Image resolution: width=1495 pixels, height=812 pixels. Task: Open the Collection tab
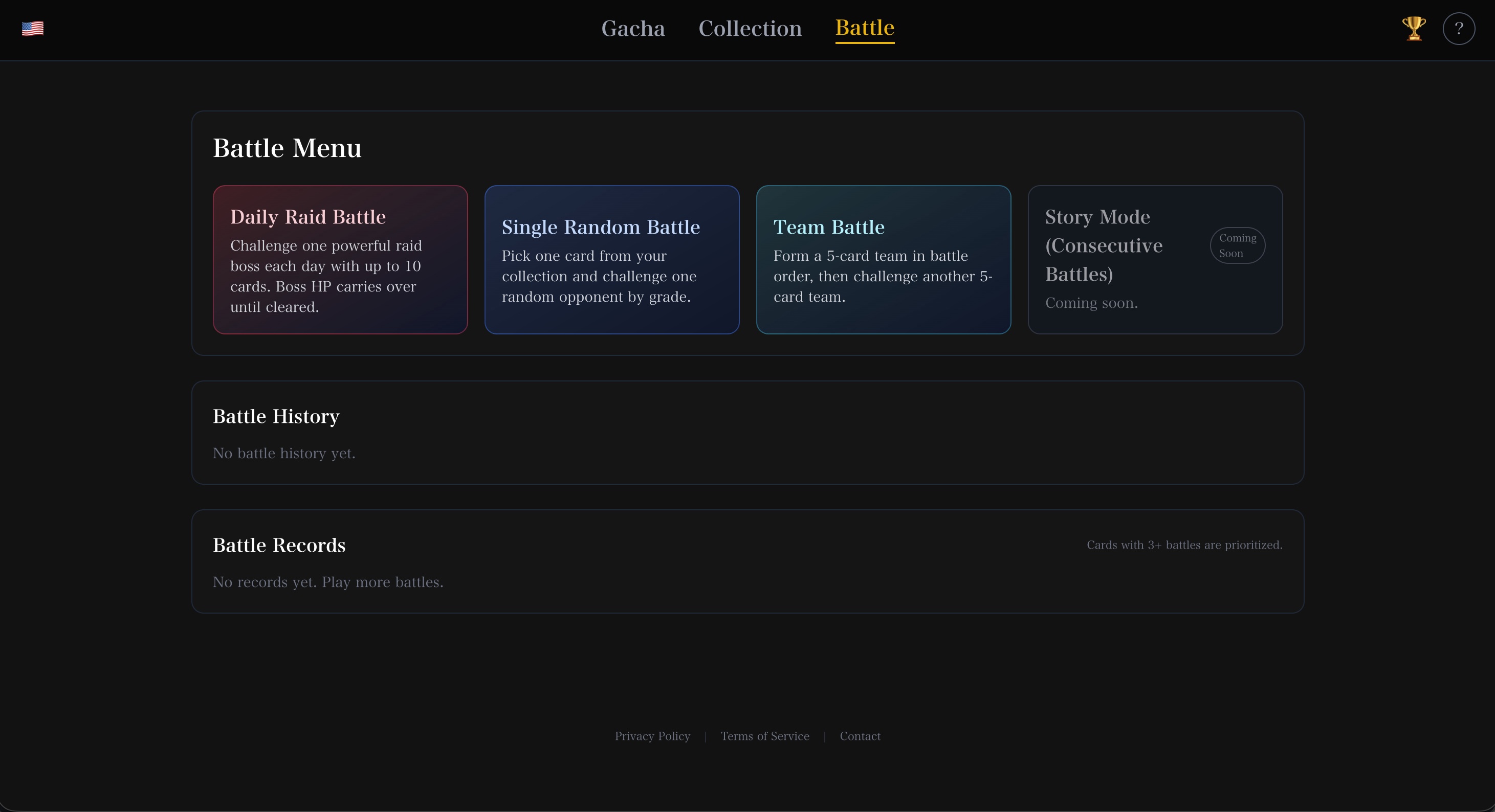(x=750, y=29)
